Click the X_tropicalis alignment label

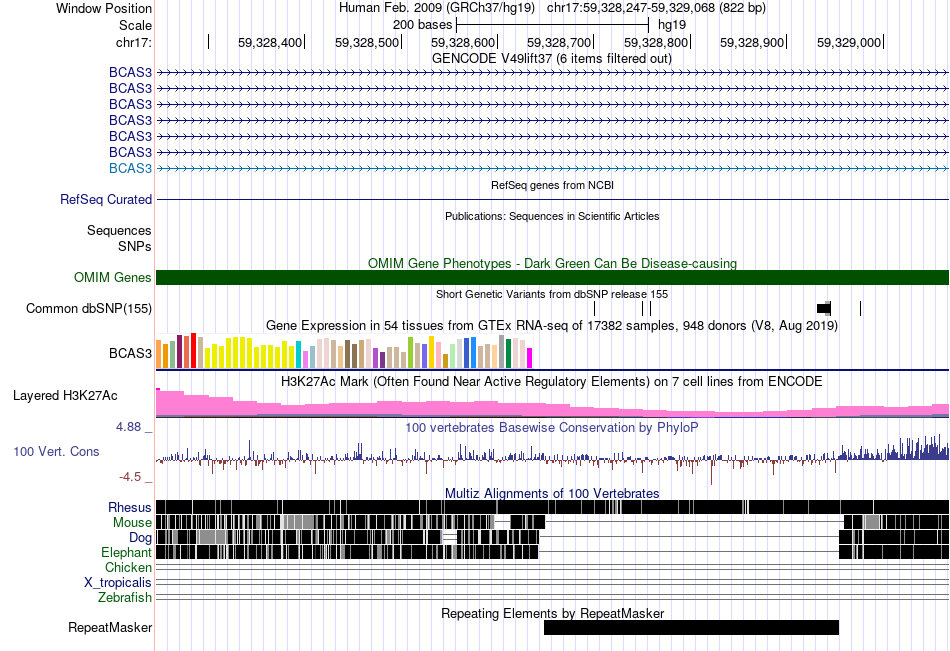pyautogui.click(x=118, y=583)
